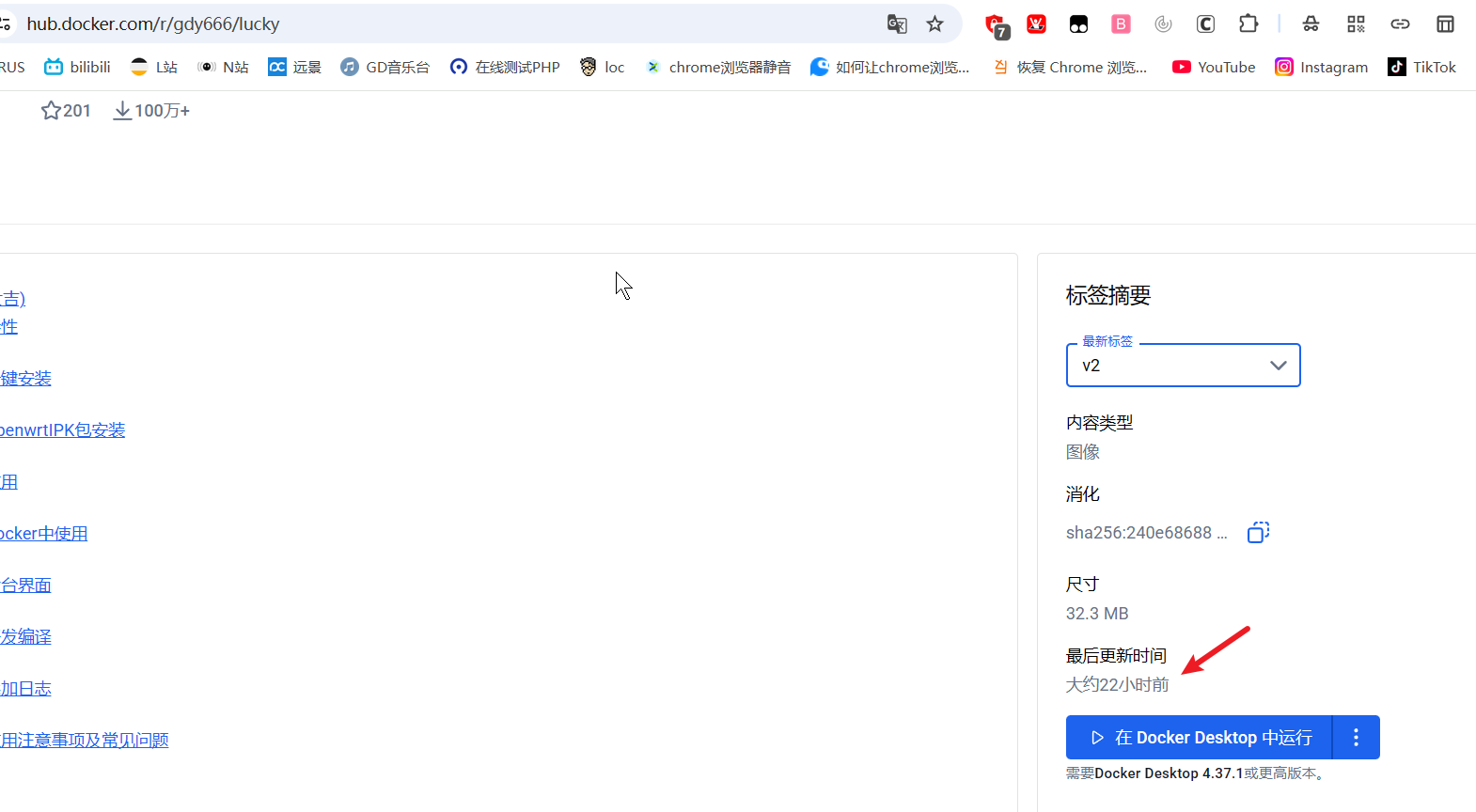Open the ocker中使用 link
The width and height of the screenshot is (1476, 812).
click(43, 534)
